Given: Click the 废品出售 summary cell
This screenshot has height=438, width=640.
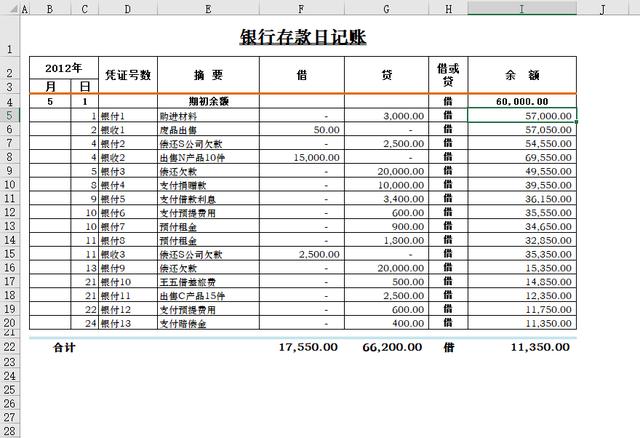Looking at the screenshot, I should tap(208, 130).
